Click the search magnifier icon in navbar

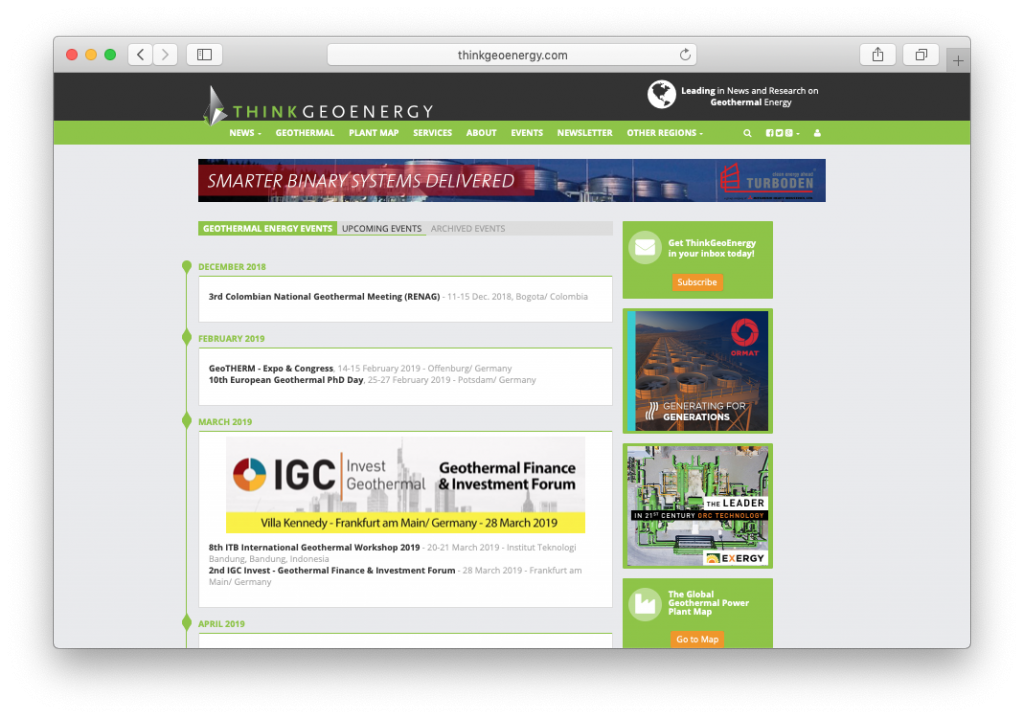[747, 133]
